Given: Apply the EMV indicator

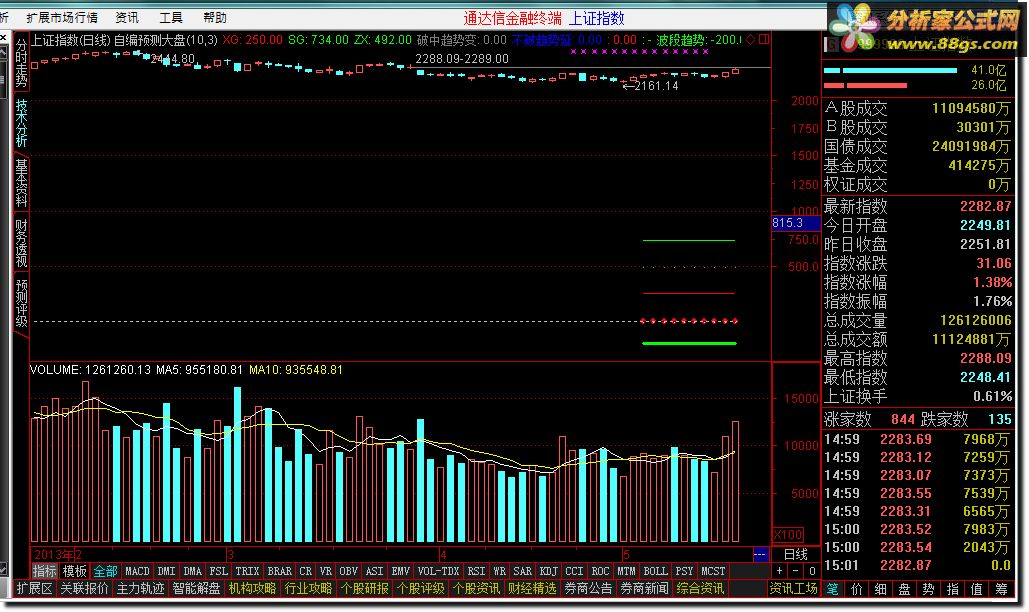Looking at the screenshot, I should (400, 571).
